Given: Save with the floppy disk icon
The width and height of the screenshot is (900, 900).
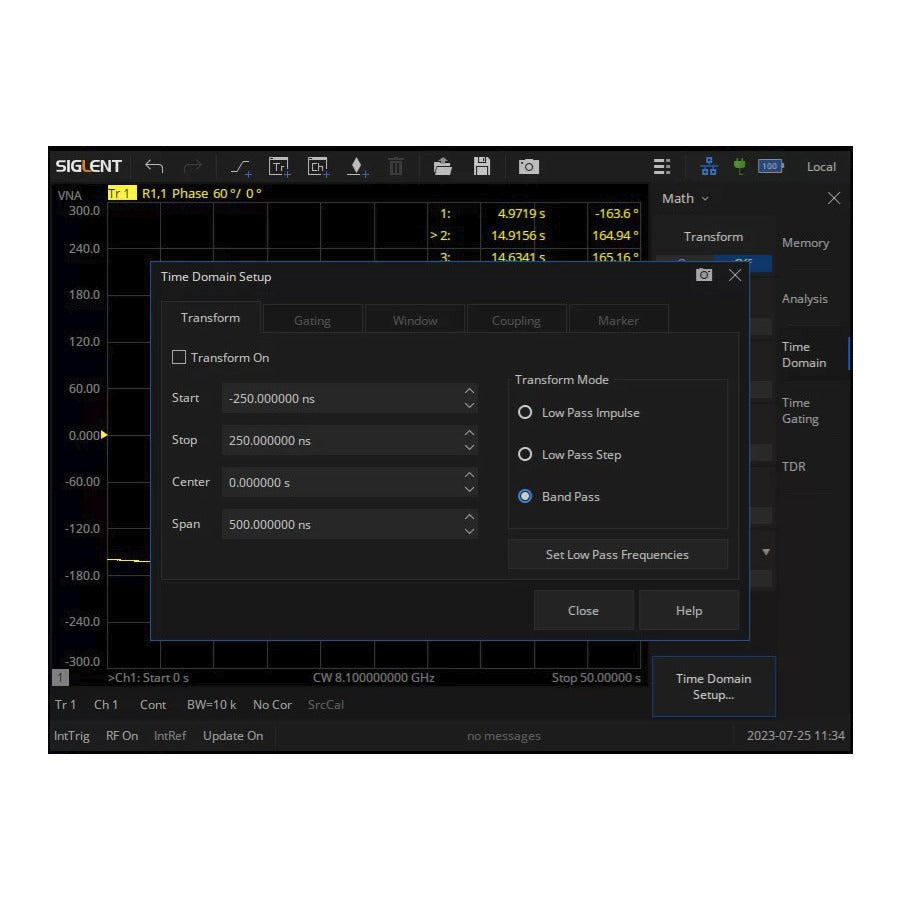Looking at the screenshot, I should pyautogui.click(x=482, y=166).
